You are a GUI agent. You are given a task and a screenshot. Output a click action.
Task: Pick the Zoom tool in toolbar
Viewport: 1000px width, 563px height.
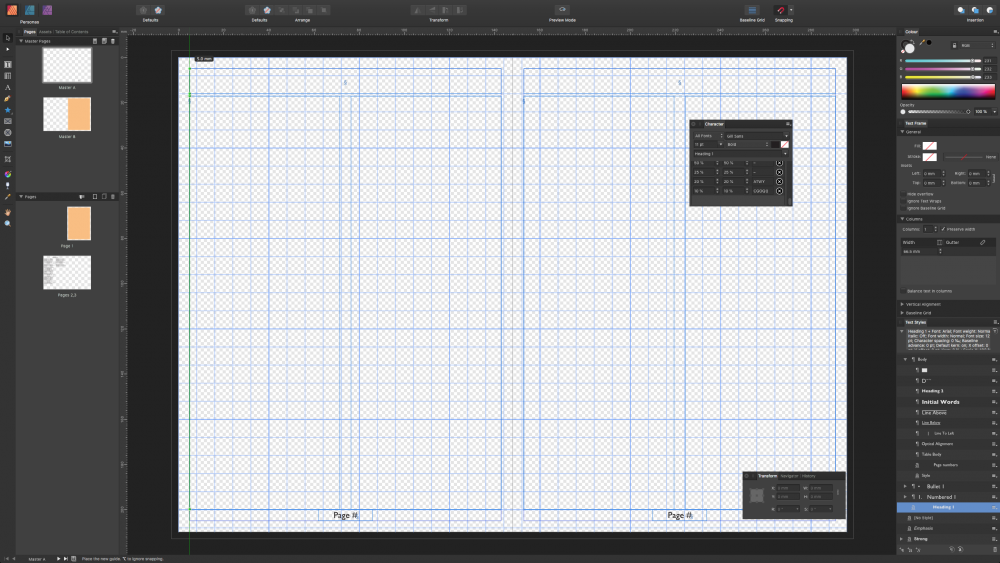8,223
